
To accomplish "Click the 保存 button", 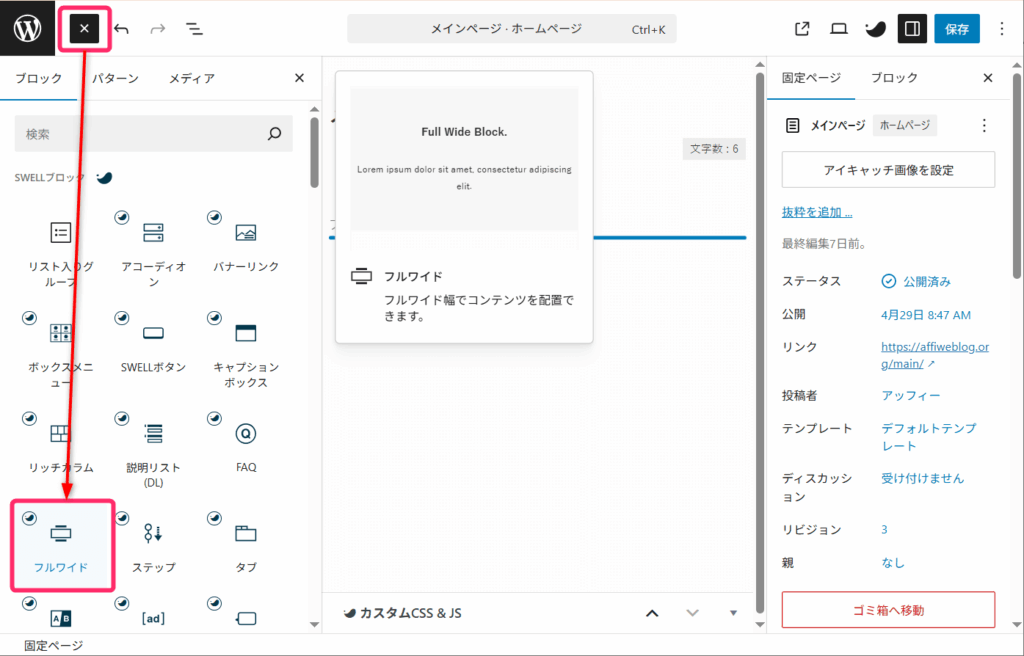I will tap(957, 29).
